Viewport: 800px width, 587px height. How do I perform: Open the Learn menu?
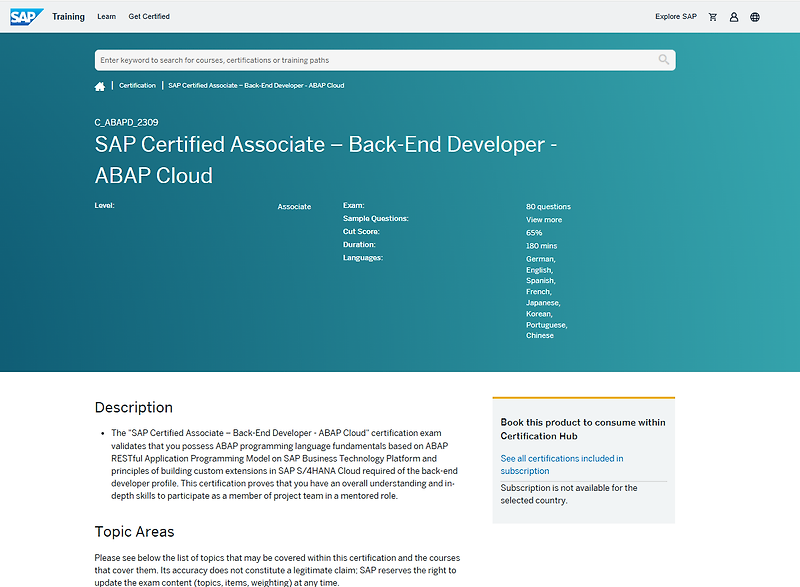click(x=106, y=16)
